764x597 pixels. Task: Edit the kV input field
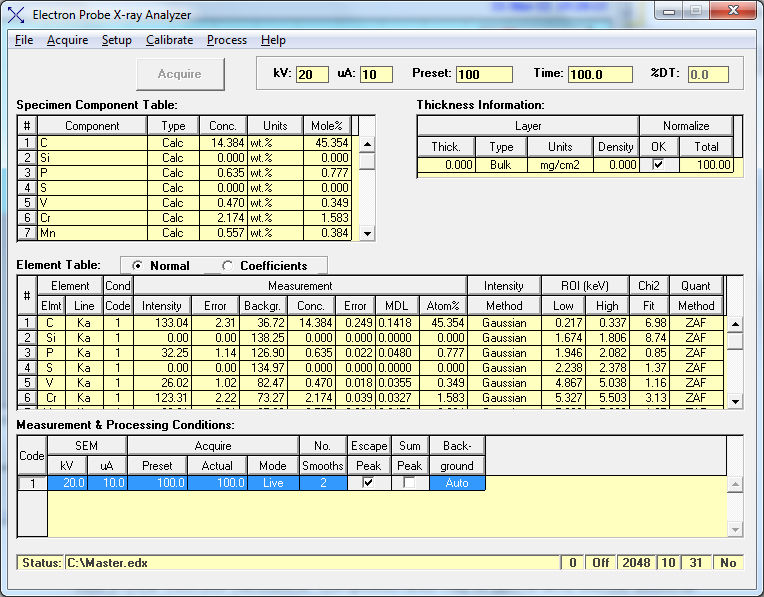312,74
